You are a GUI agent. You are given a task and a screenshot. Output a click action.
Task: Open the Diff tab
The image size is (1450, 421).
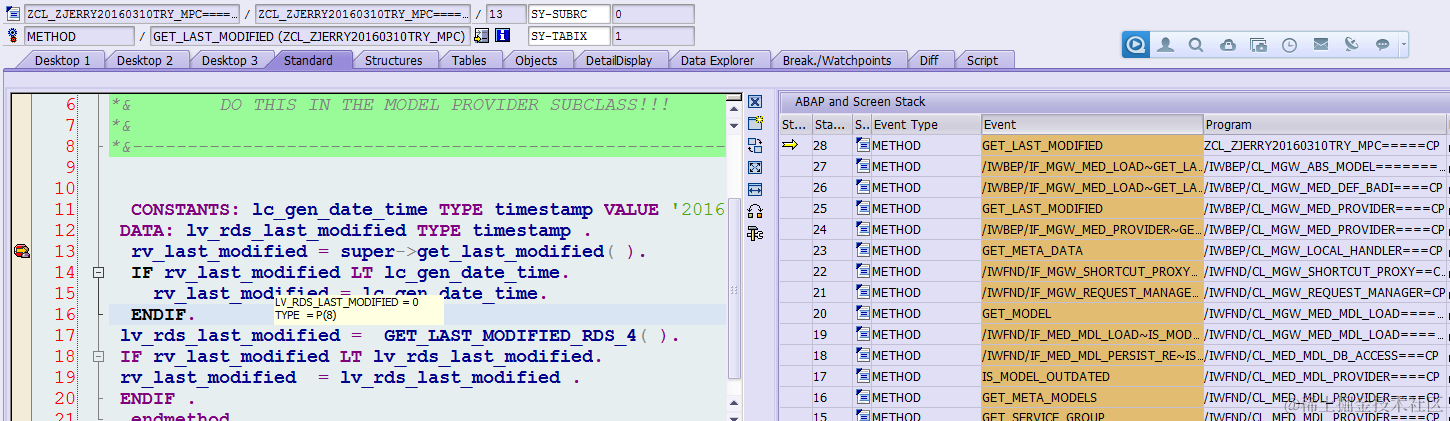pyautogui.click(x=929, y=60)
